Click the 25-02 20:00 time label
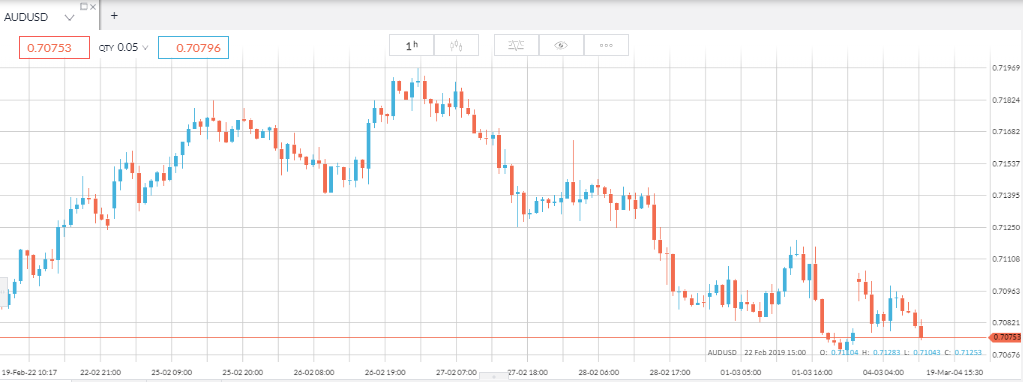Image resolution: width=1023 pixels, height=382 pixels. click(242, 372)
